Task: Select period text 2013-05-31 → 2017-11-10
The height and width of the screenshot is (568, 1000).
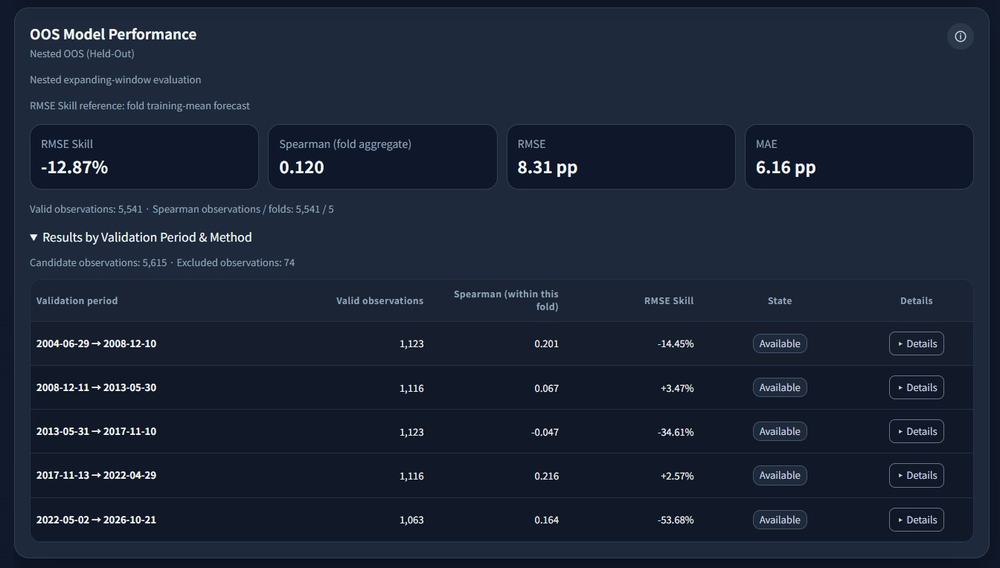Action: coord(96,432)
